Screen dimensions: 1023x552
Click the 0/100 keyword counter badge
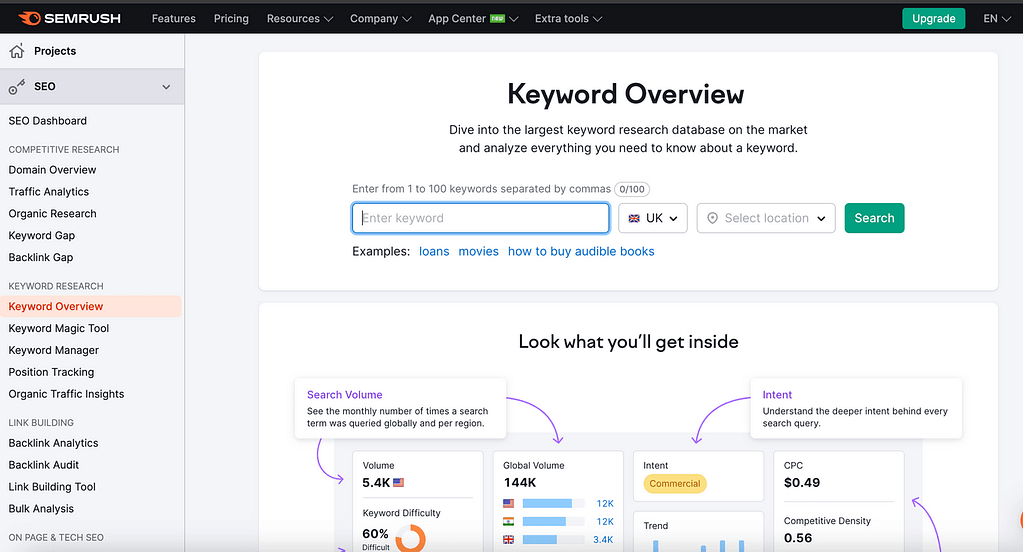coord(632,189)
